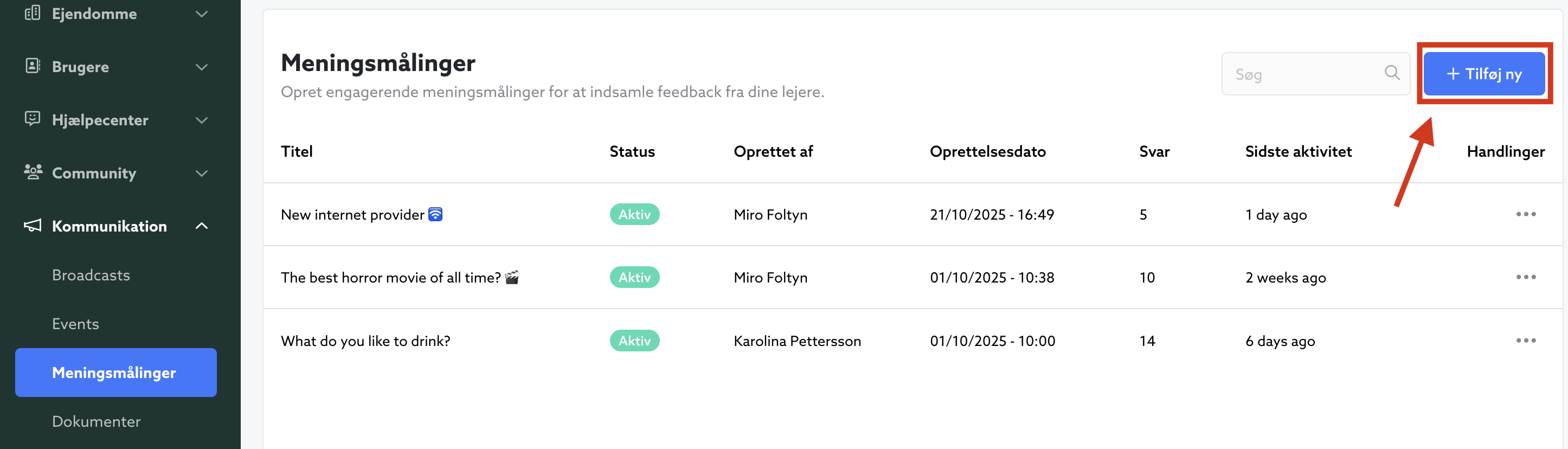Click the Hjælpecenter chat icon
This screenshot has width=1568, height=449.
click(x=33, y=119)
